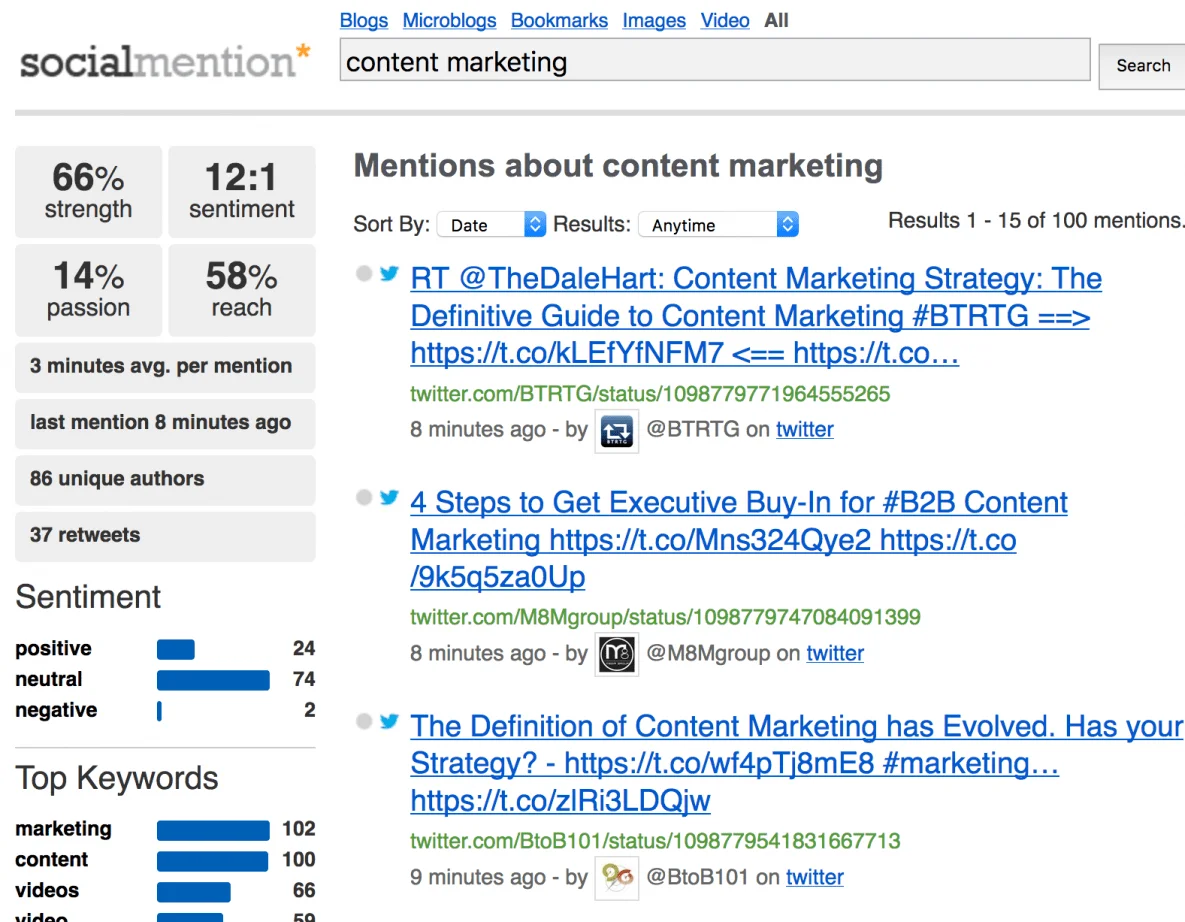1185x922 pixels.
Task: Click the positive sentiment label
Action: click(53, 648)
